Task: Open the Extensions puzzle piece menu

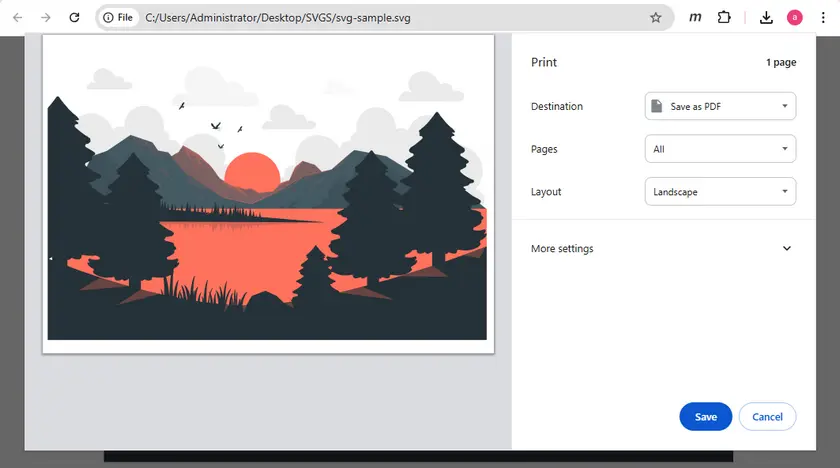Action: click(x=724, y=18)
